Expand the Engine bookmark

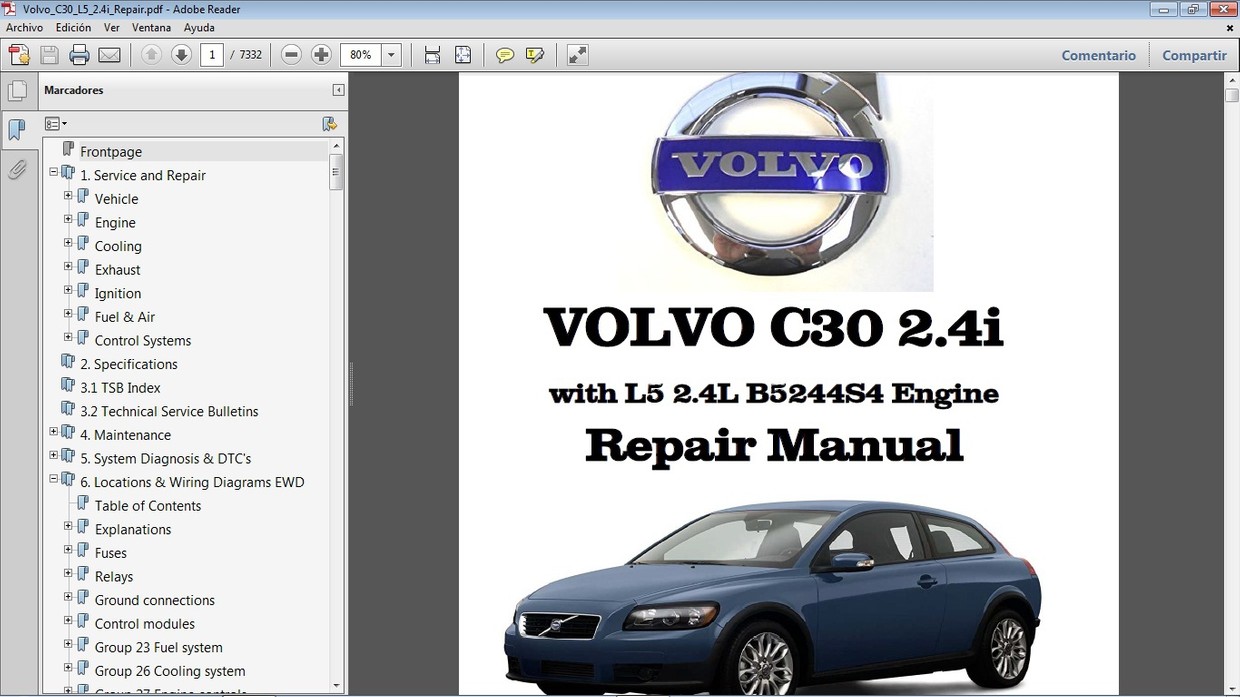click(x=68, y=220)
